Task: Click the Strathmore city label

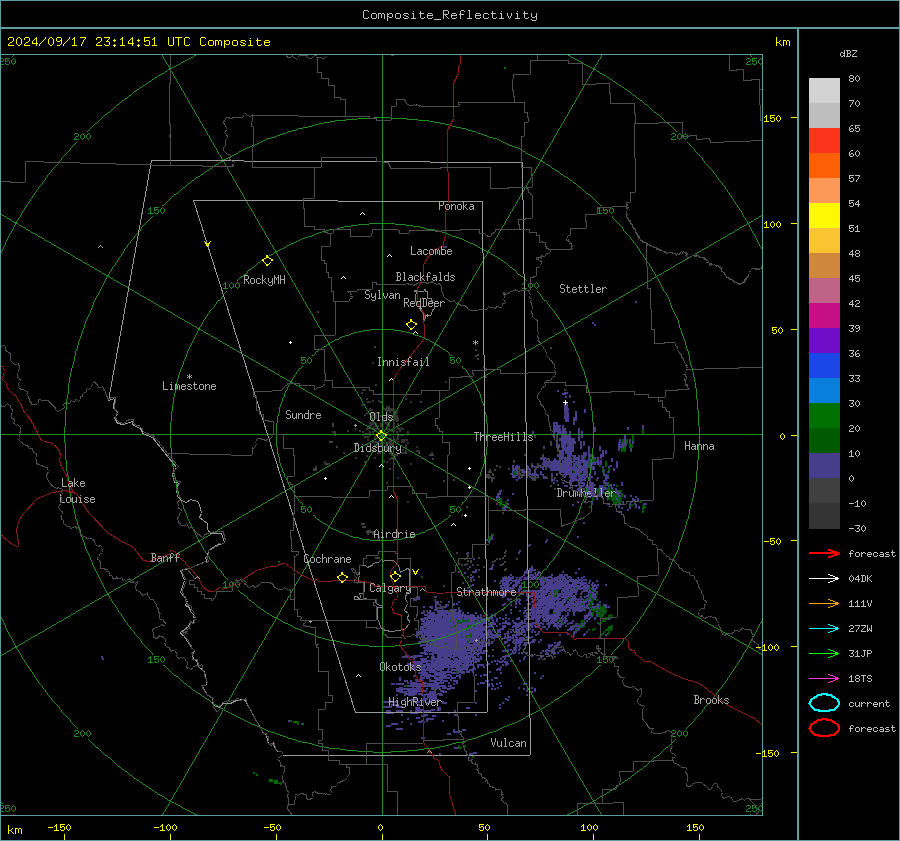Action: tap(486, 592)
